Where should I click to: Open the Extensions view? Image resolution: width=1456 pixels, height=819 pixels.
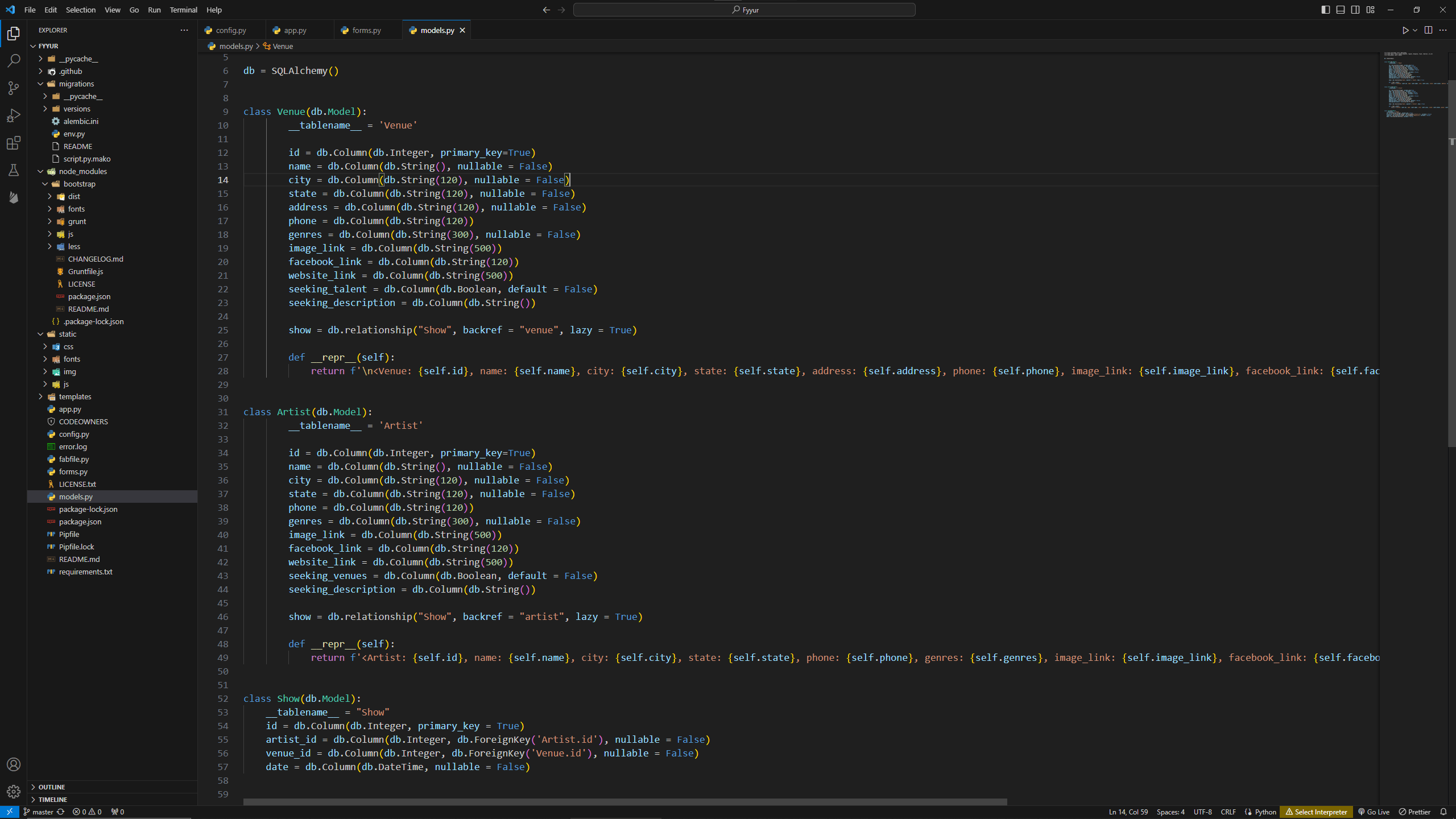14,143
